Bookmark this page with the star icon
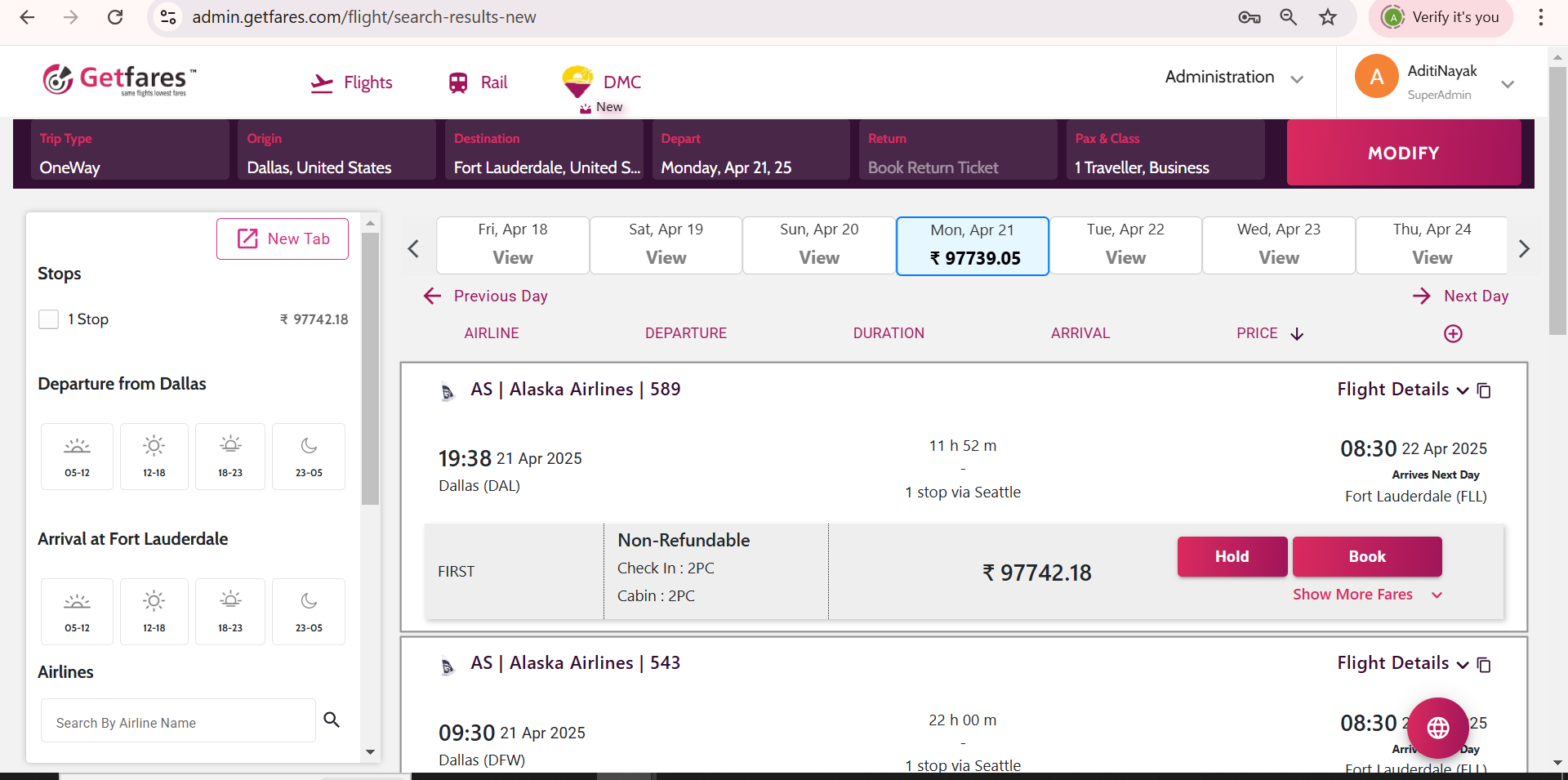1568x780 pixels. [x=1328, y=17]
